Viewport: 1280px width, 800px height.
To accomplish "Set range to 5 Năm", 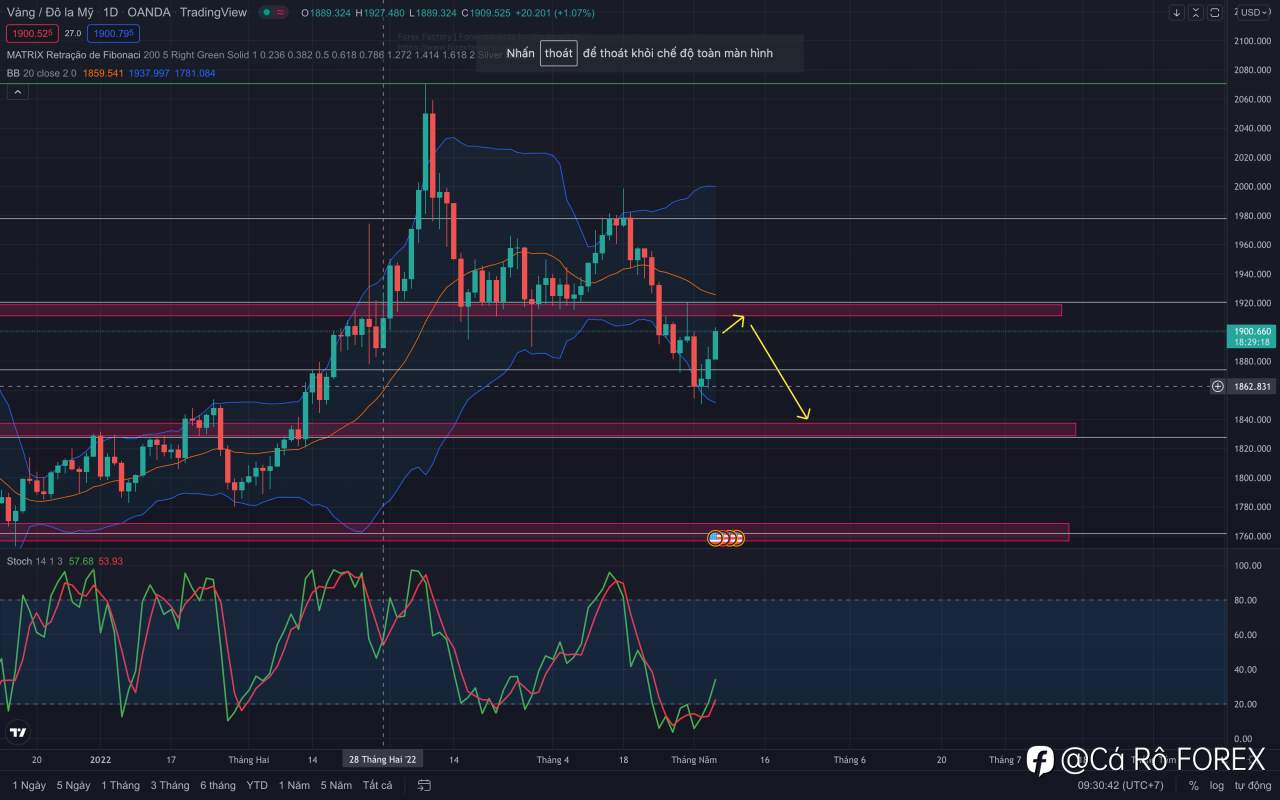I will click(x=336, y=786).
